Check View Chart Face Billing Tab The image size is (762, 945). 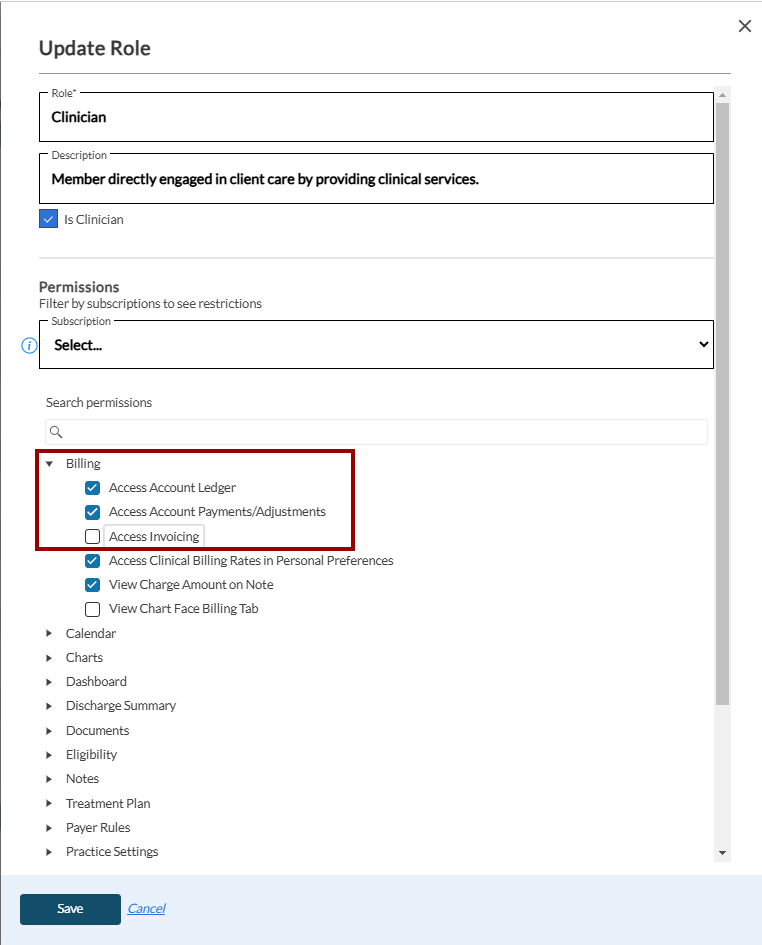[93, 609]
